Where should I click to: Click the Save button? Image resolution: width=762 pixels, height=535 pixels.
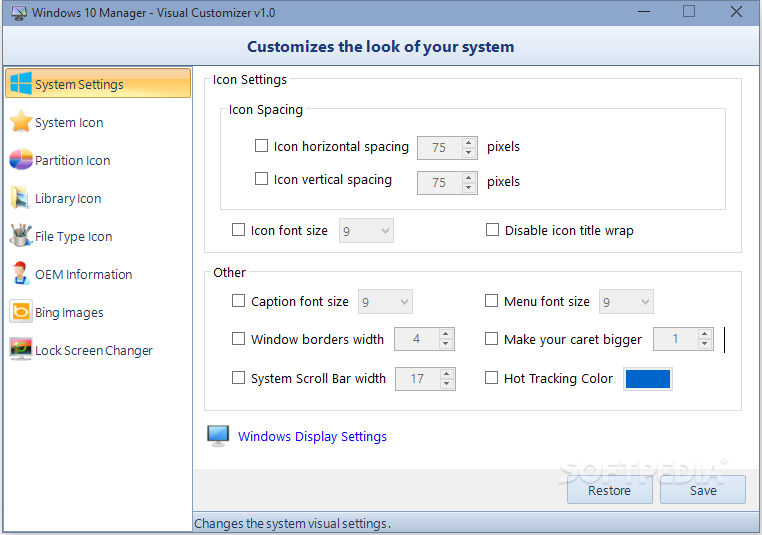(703, 490)
